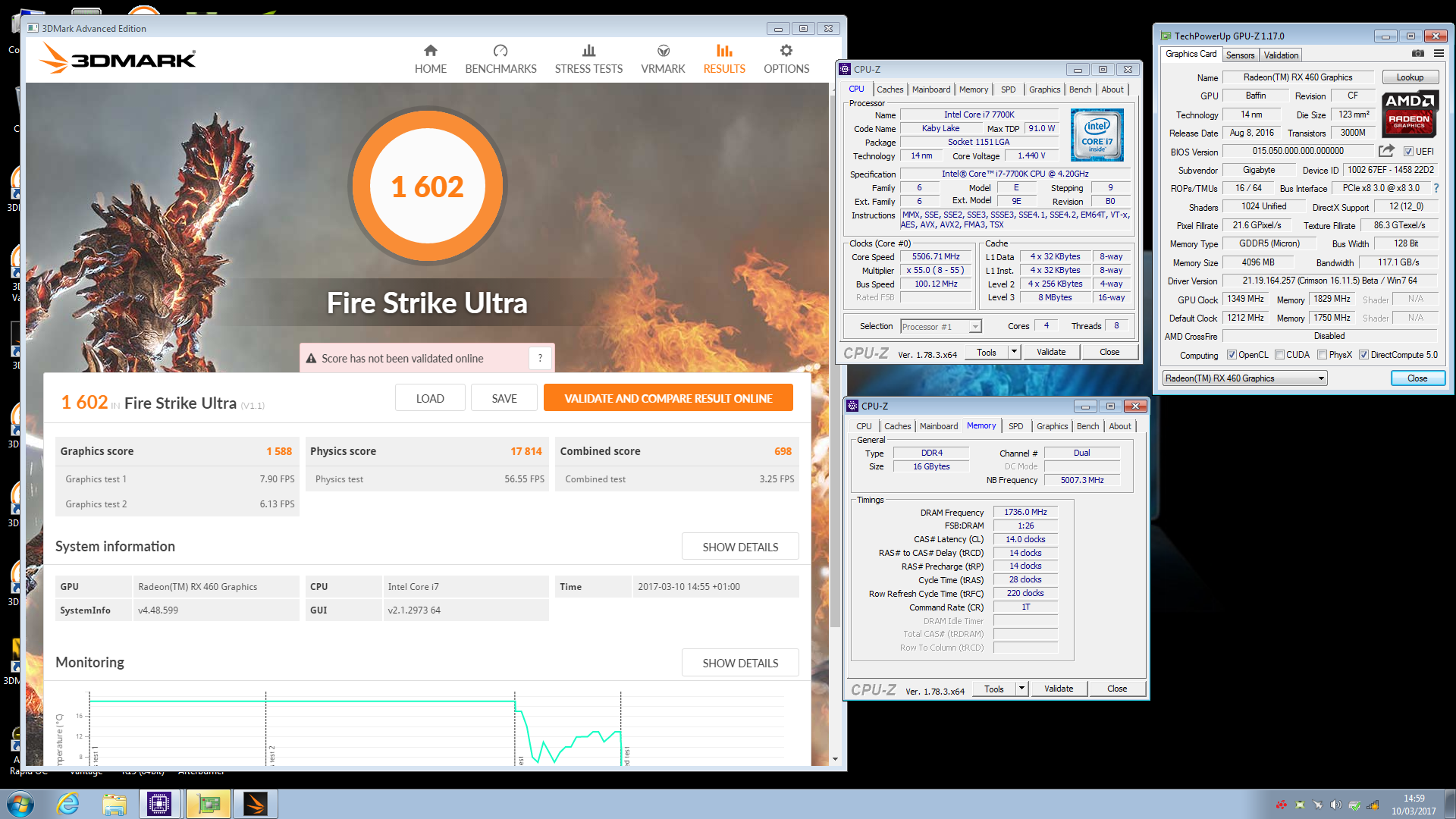
Task: Click Close in lower CPU-Z window
Action: click(1117, 689)
